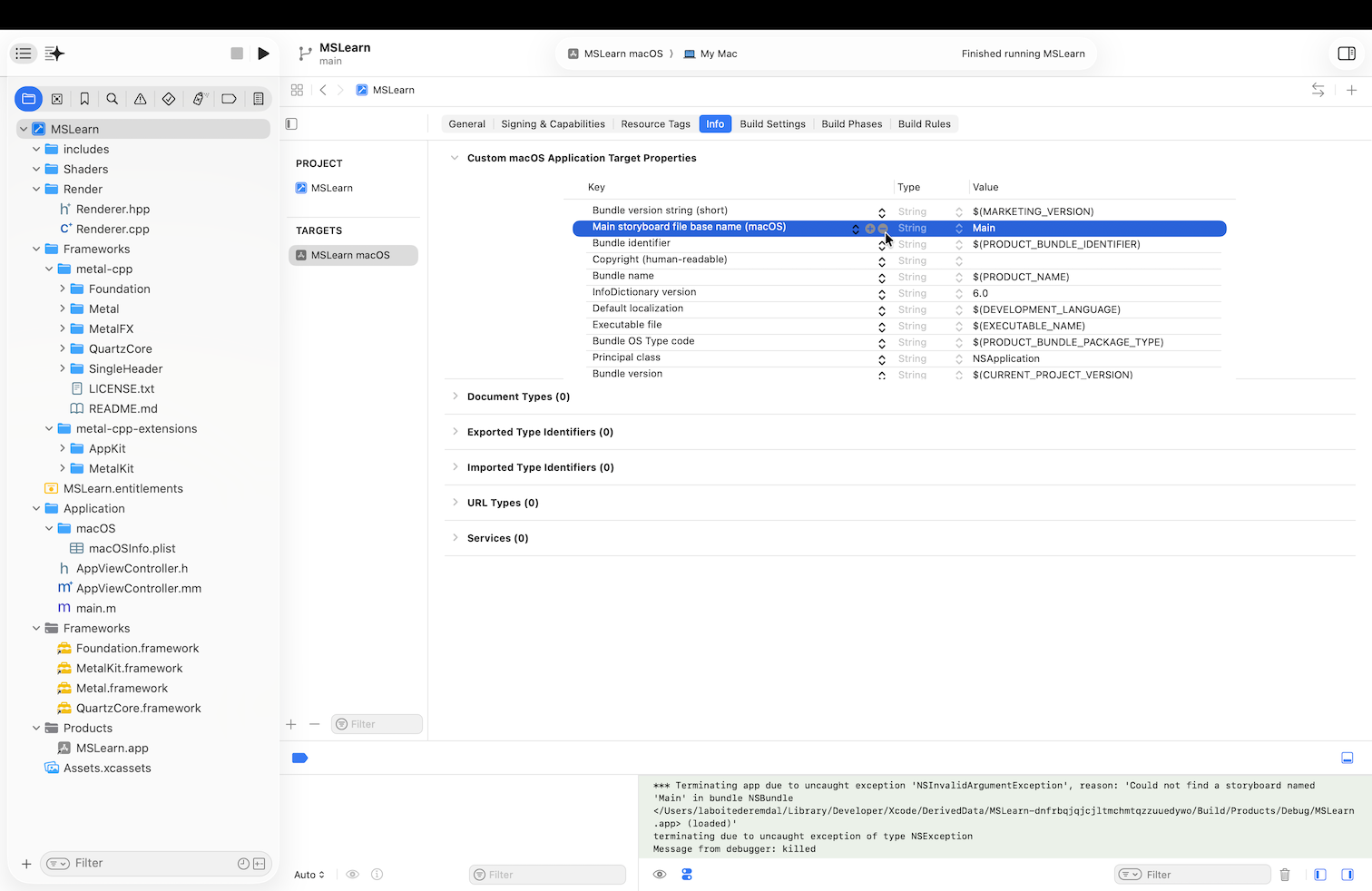Open the Auto variables scope dropdown
Viewport: 1372px width, 891px height.
pyautogui.click(x=309, y=875)
